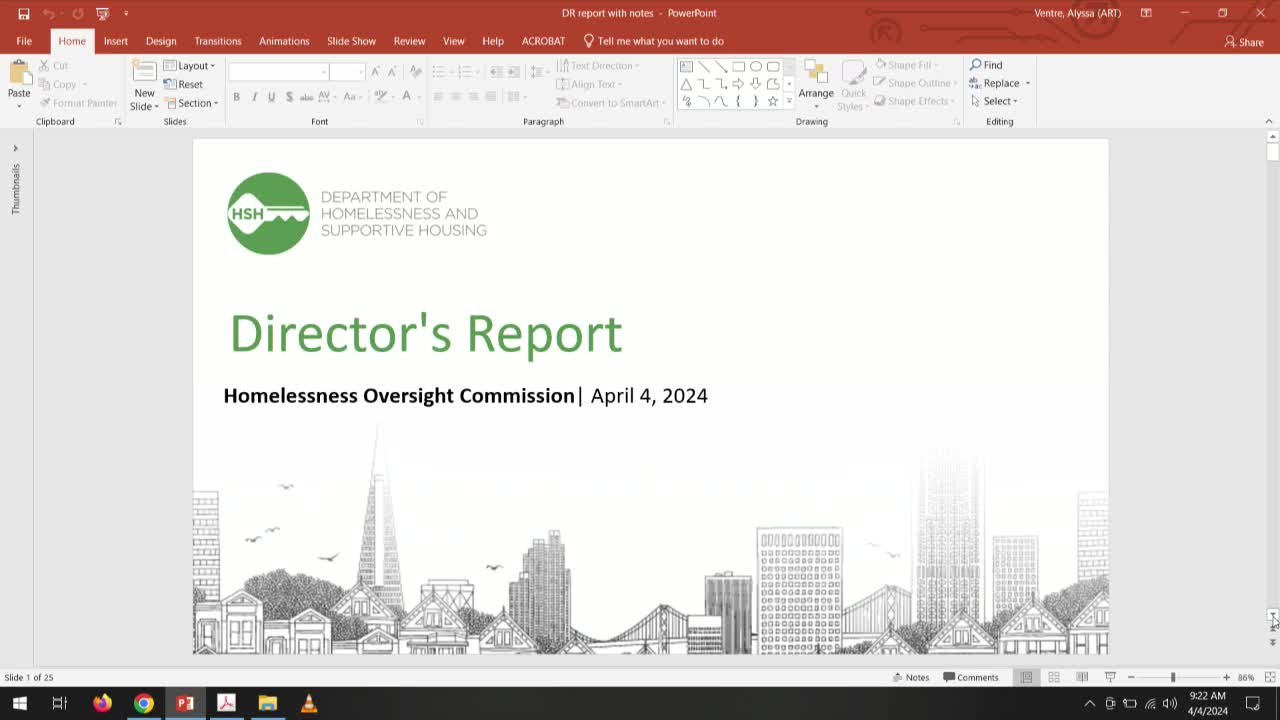Image resolution: width=1280 pixels, height=720 pixels.
Task: Switch to the Animations tab
Action: (284, 41)
